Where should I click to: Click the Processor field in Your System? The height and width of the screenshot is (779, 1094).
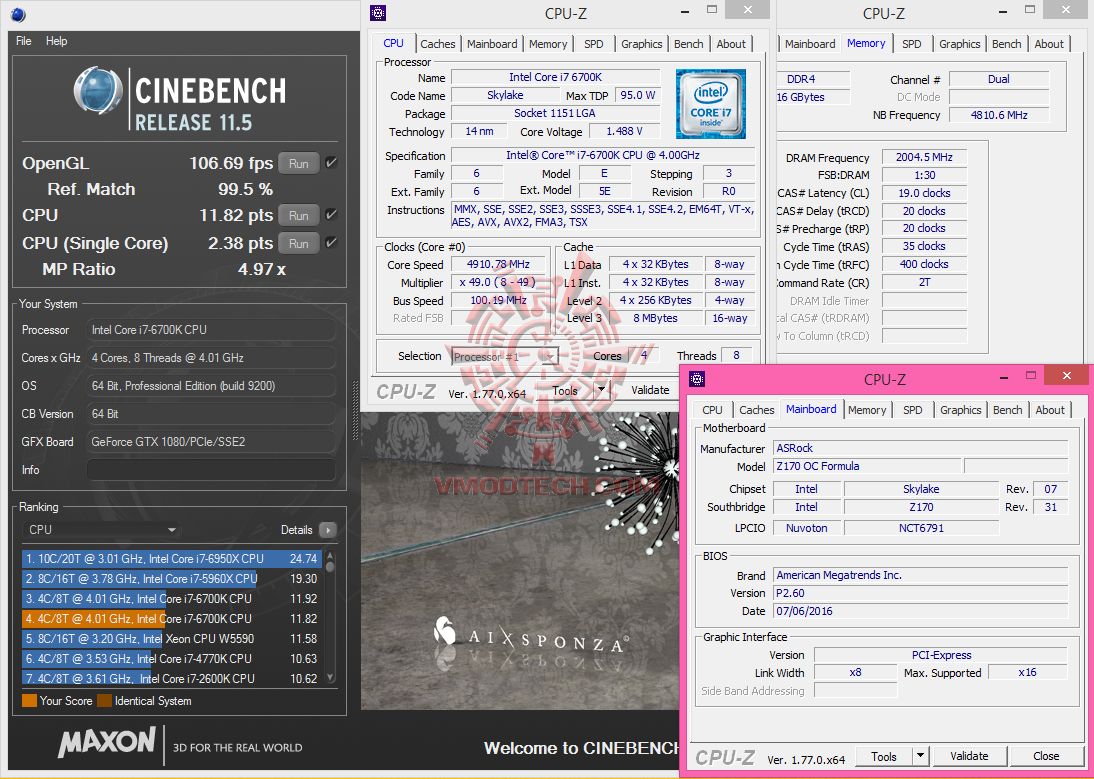211,330
